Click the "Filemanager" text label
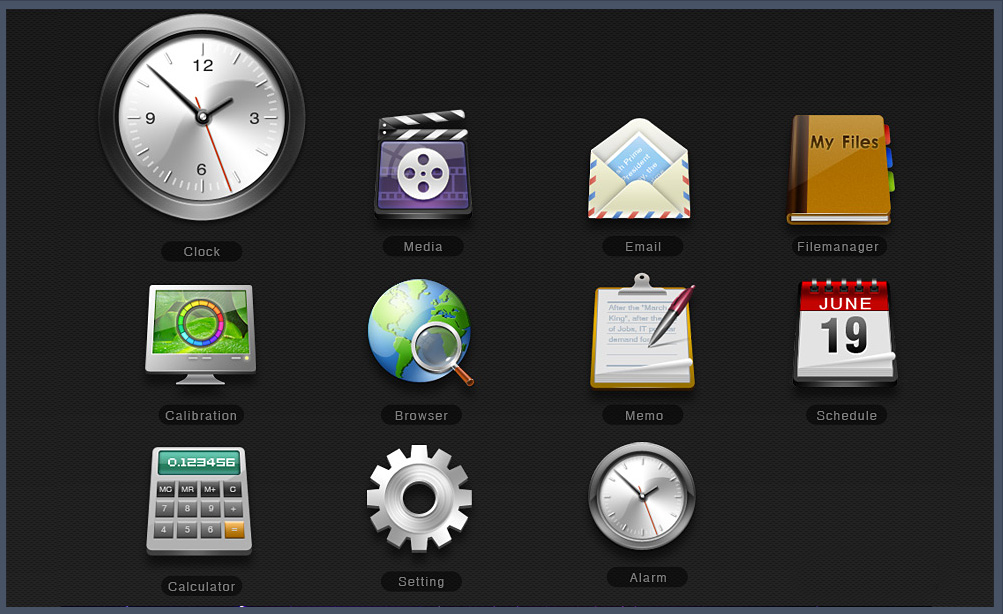1003x614 pixels. [838, 246]
